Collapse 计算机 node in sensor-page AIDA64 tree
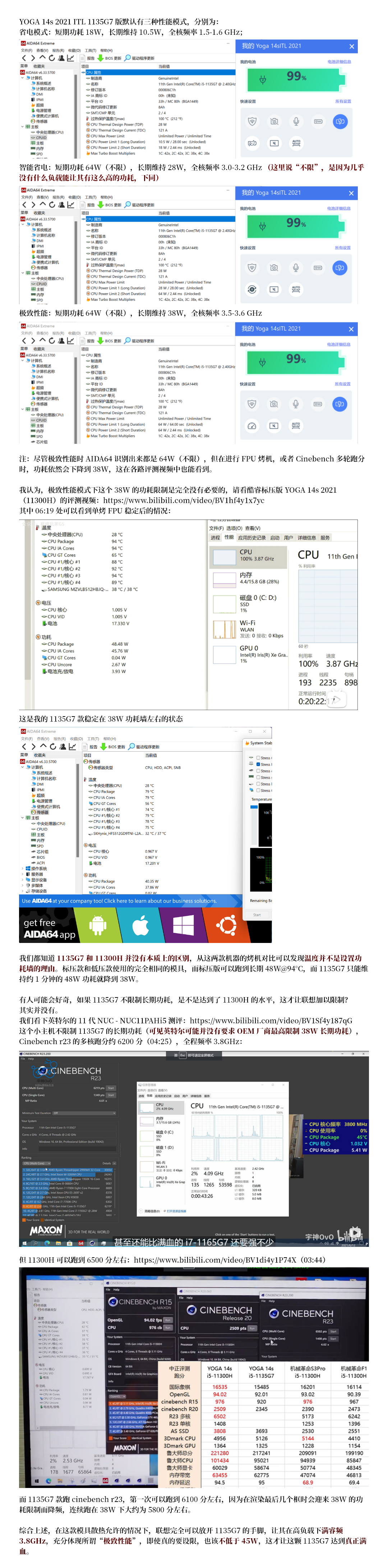Image resolution: width=388 pixels, height=1568 pixels. click(x=23, y=767)
